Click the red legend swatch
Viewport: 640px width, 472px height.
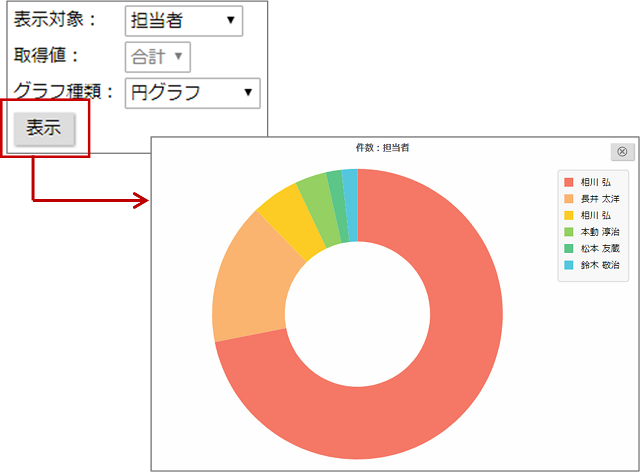tap(569, 182)
